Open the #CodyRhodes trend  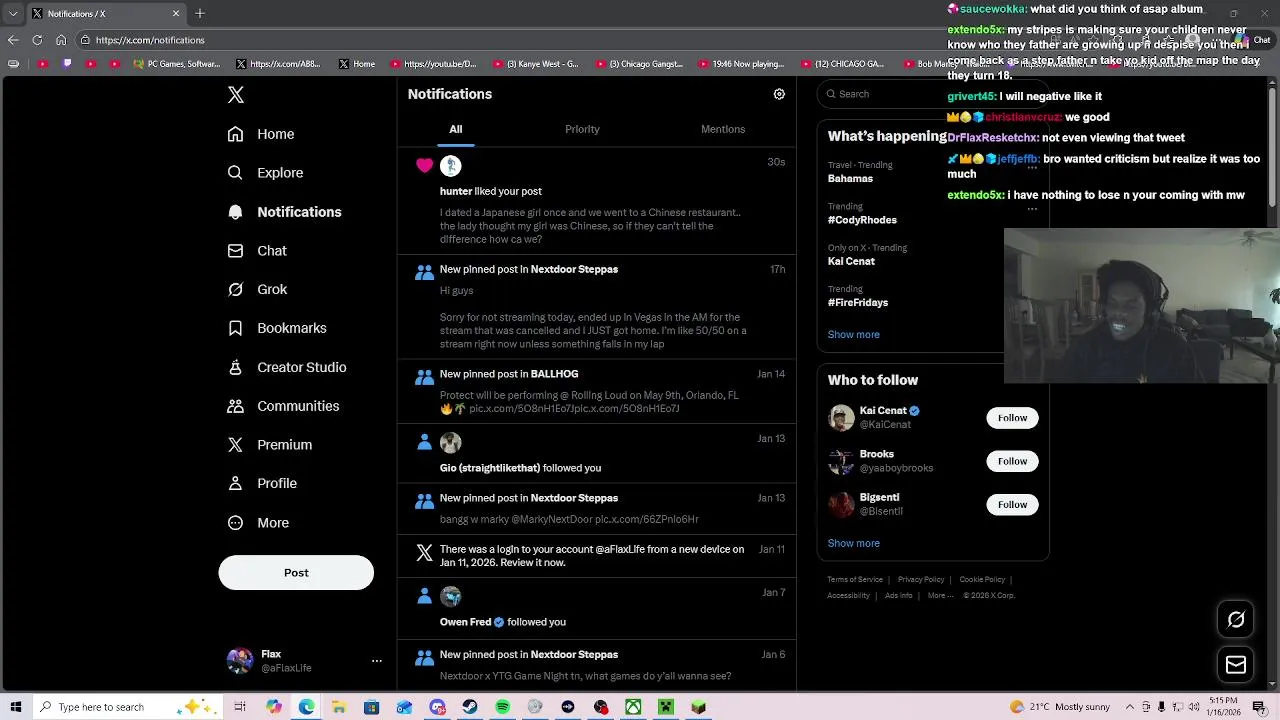(x=862, y=220)
